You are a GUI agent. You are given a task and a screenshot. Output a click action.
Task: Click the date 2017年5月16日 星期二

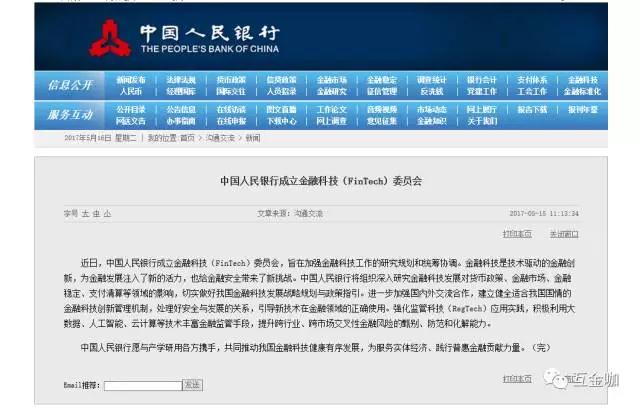coord(100,138)
